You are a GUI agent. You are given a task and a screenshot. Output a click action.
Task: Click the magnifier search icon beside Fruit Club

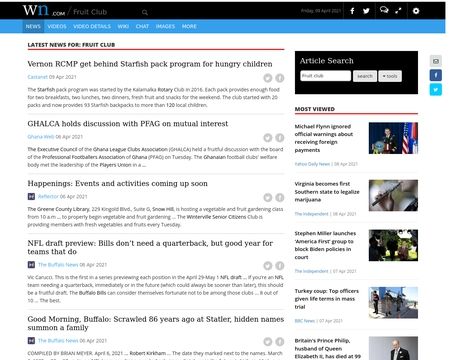(145, 12)
